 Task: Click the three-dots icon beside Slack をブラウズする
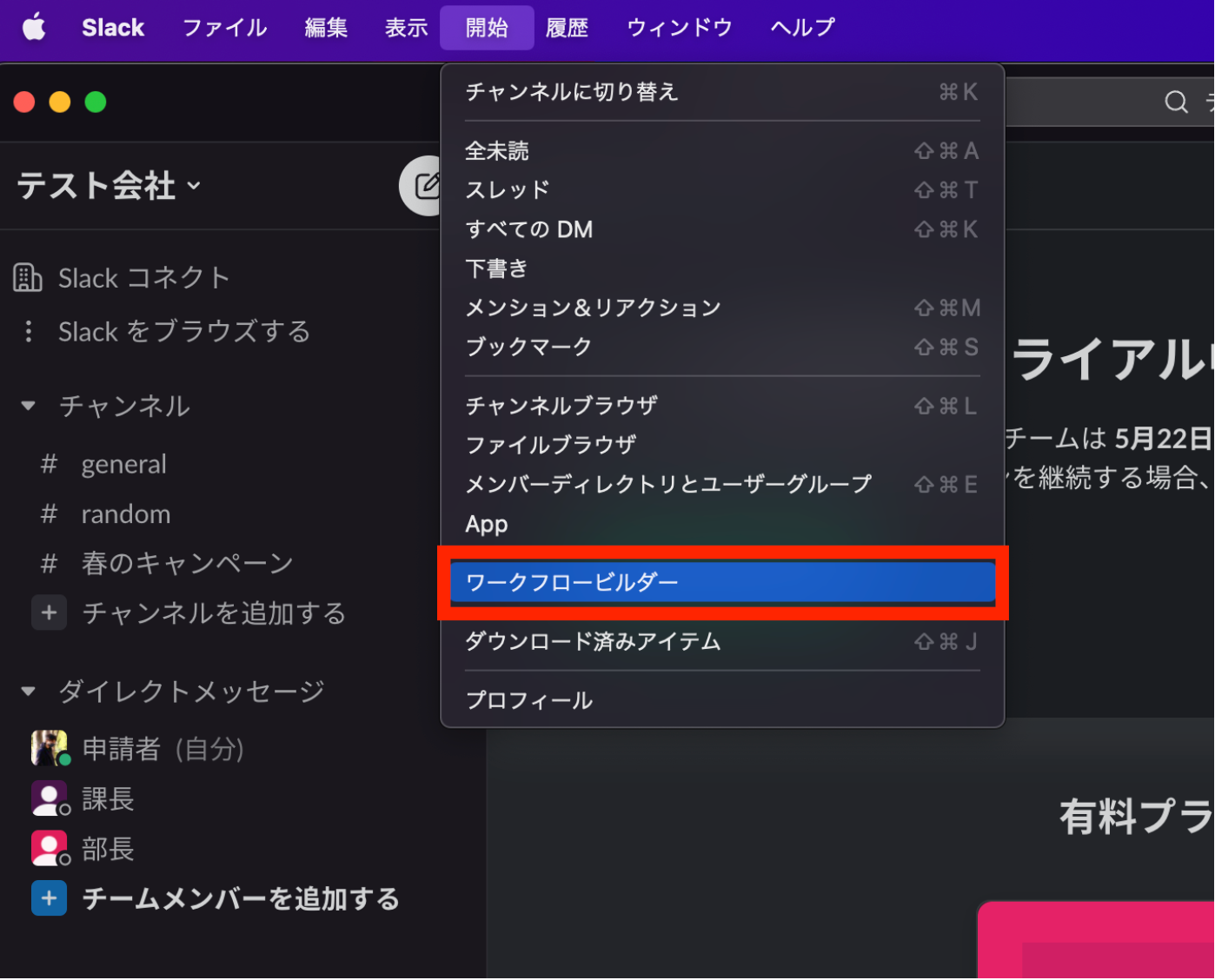point(29,331)
